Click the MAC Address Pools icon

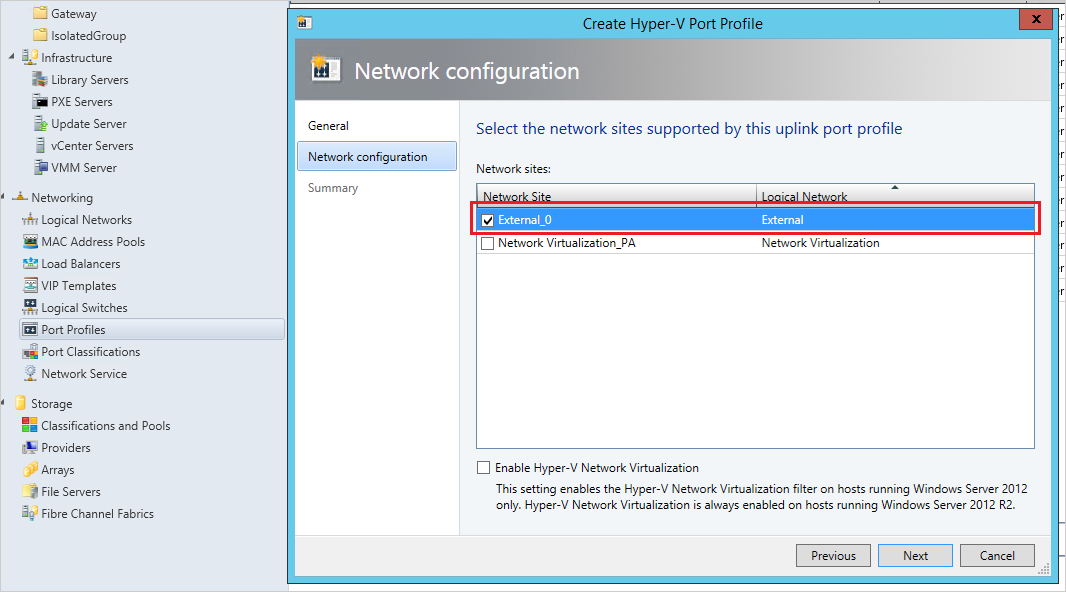point(30,241)
